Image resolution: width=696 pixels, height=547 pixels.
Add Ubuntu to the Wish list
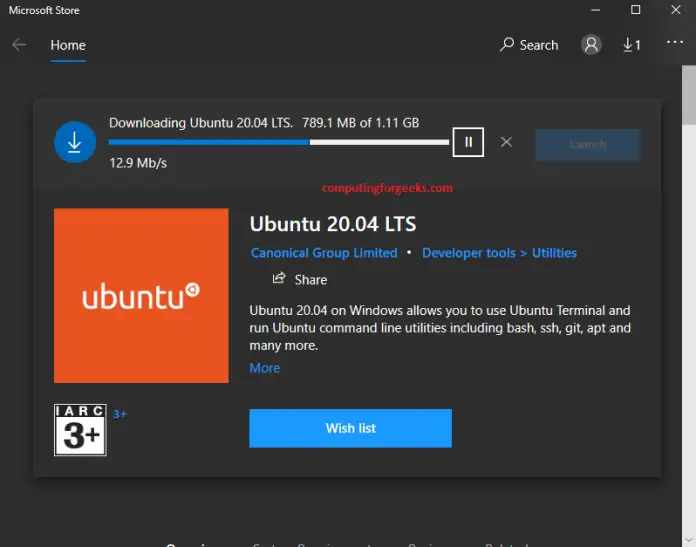pyautogui.click(x=350, y=428)
